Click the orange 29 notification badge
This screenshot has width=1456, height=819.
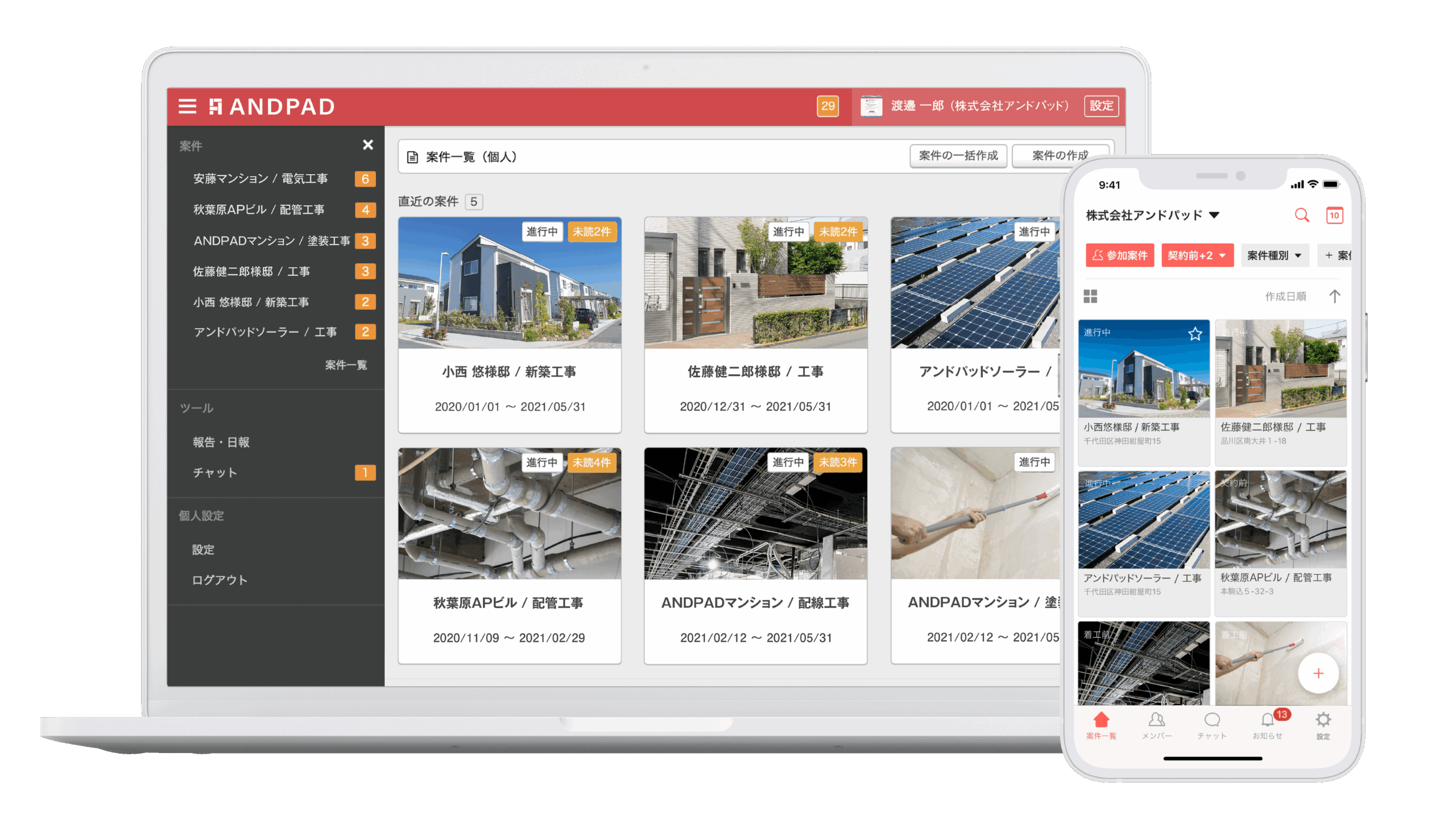827,106
